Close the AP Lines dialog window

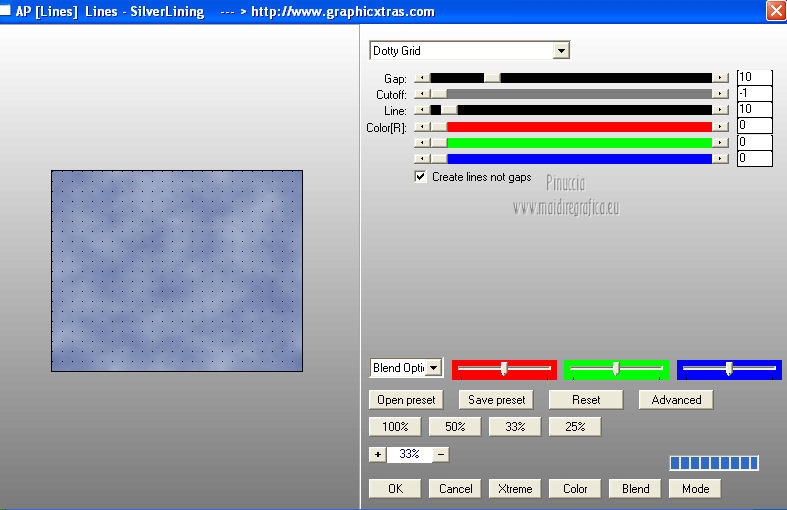[776, 11]
